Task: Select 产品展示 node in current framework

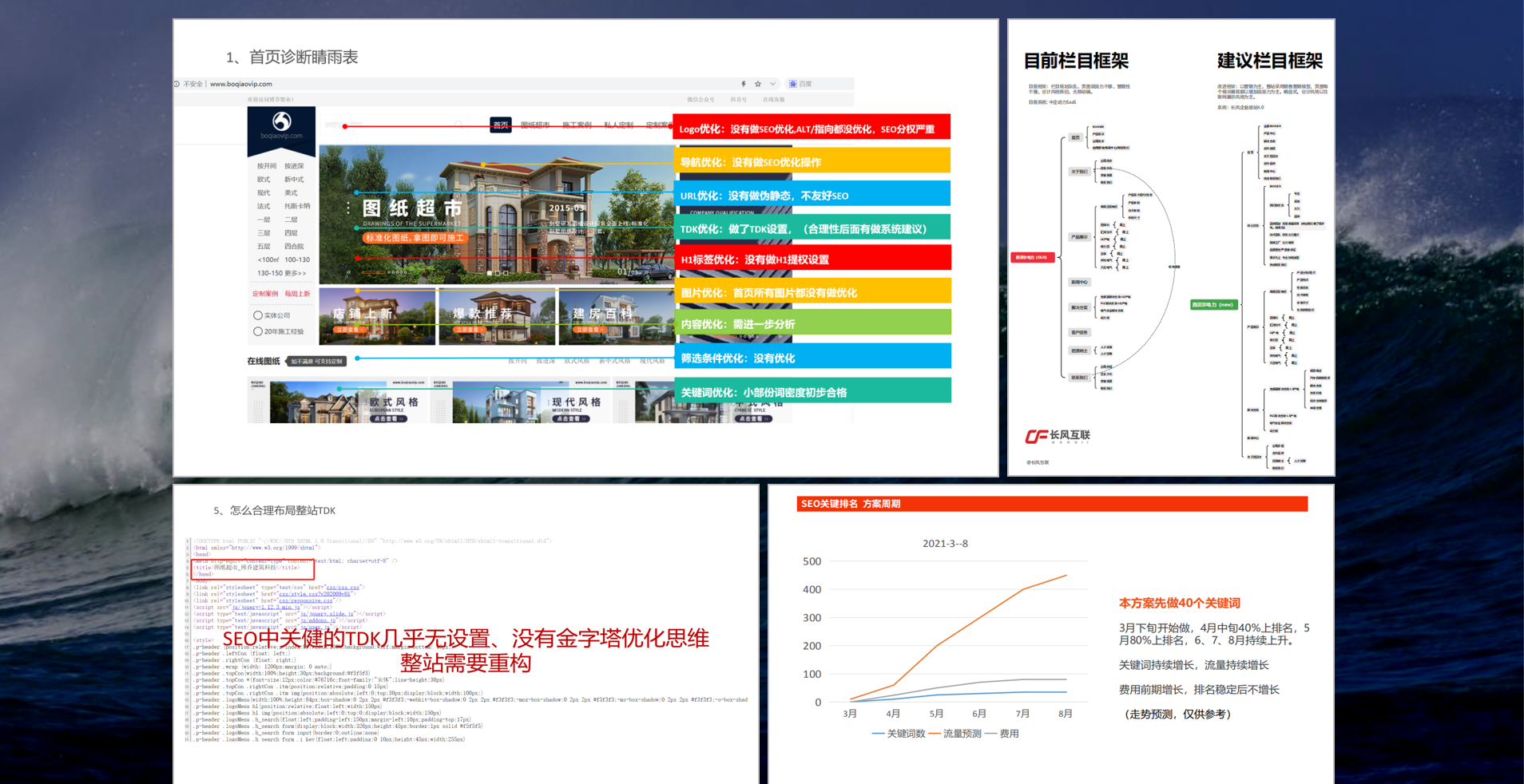Action: click(1078, 237)
